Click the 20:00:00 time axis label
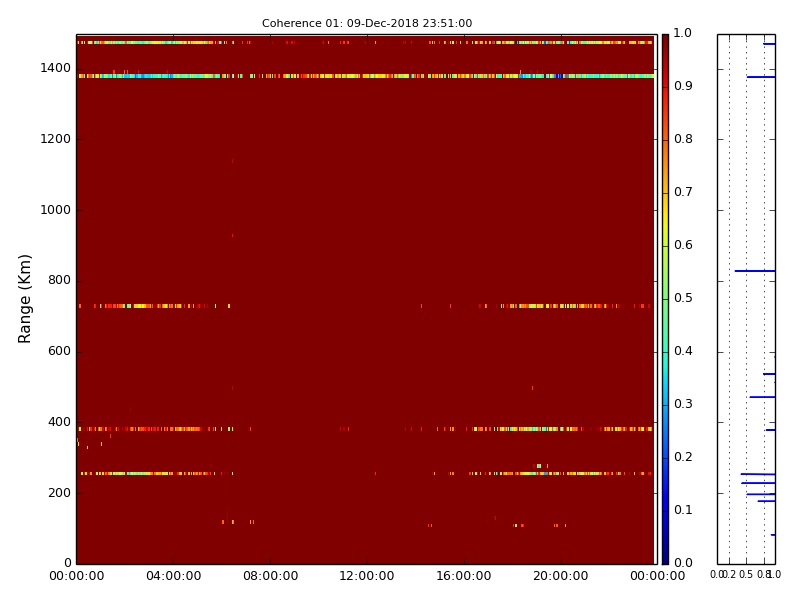The height and width of the screenshot is (600, 800). click(561, 576)
